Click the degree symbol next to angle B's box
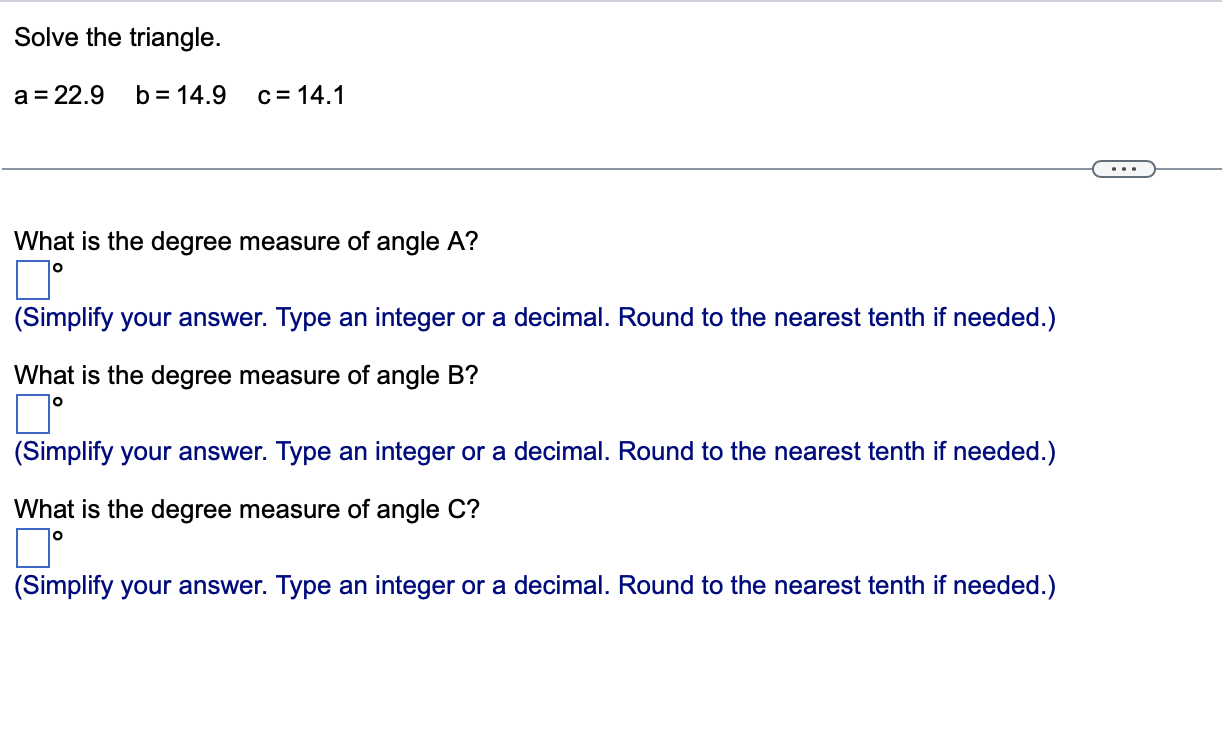The height and width of the screenshot is (744, 1222). point(57,400)
